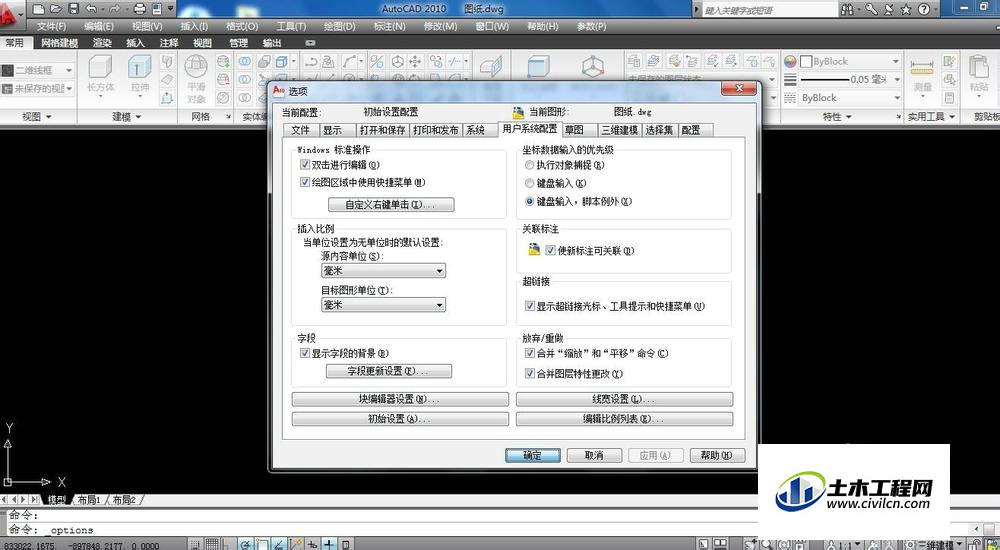
Task: Click the 字段更新设置 button
Action: (389, 371)
